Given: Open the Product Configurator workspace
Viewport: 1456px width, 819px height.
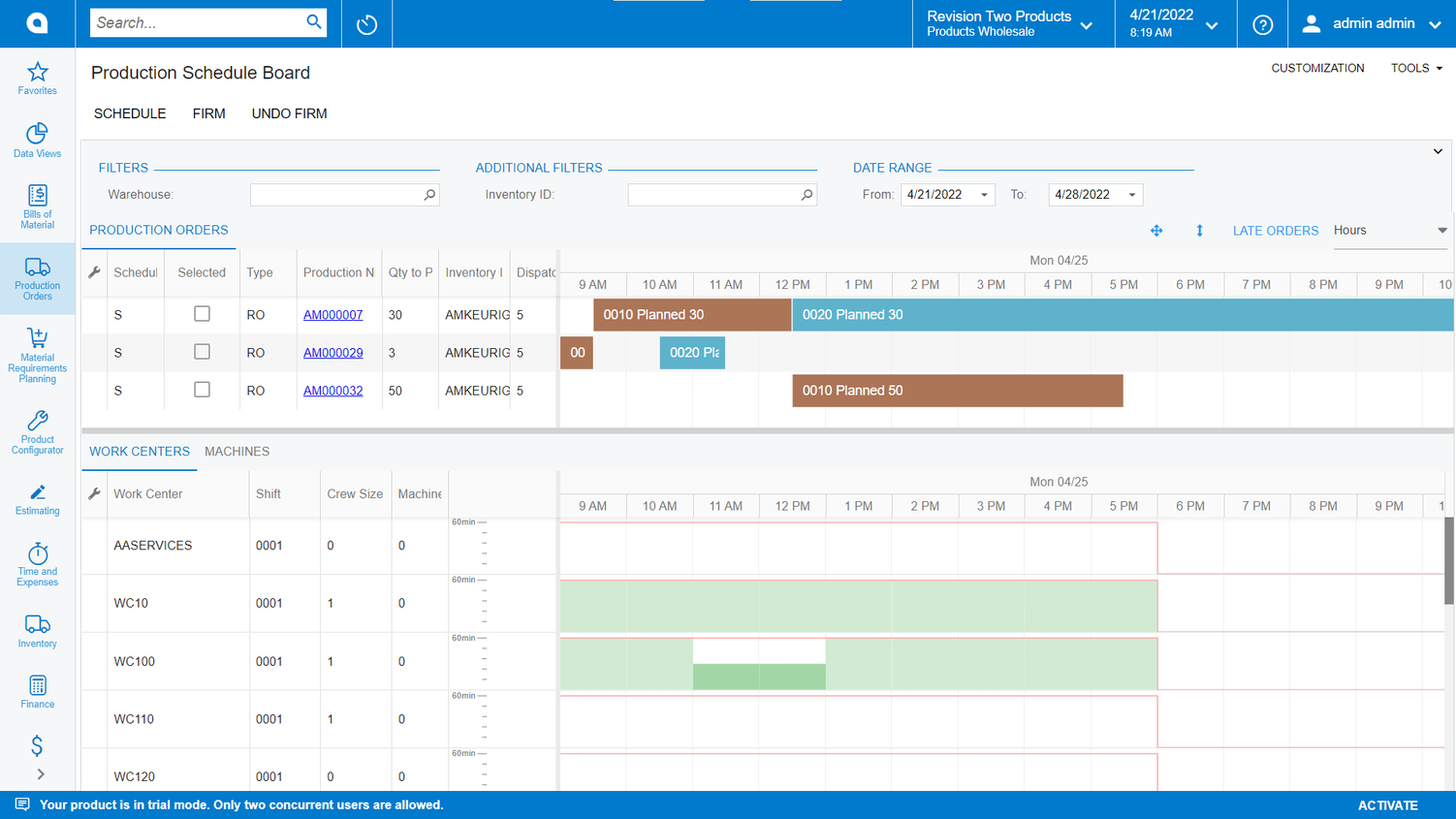Looking at the screenshot, I should pos(37,431).
